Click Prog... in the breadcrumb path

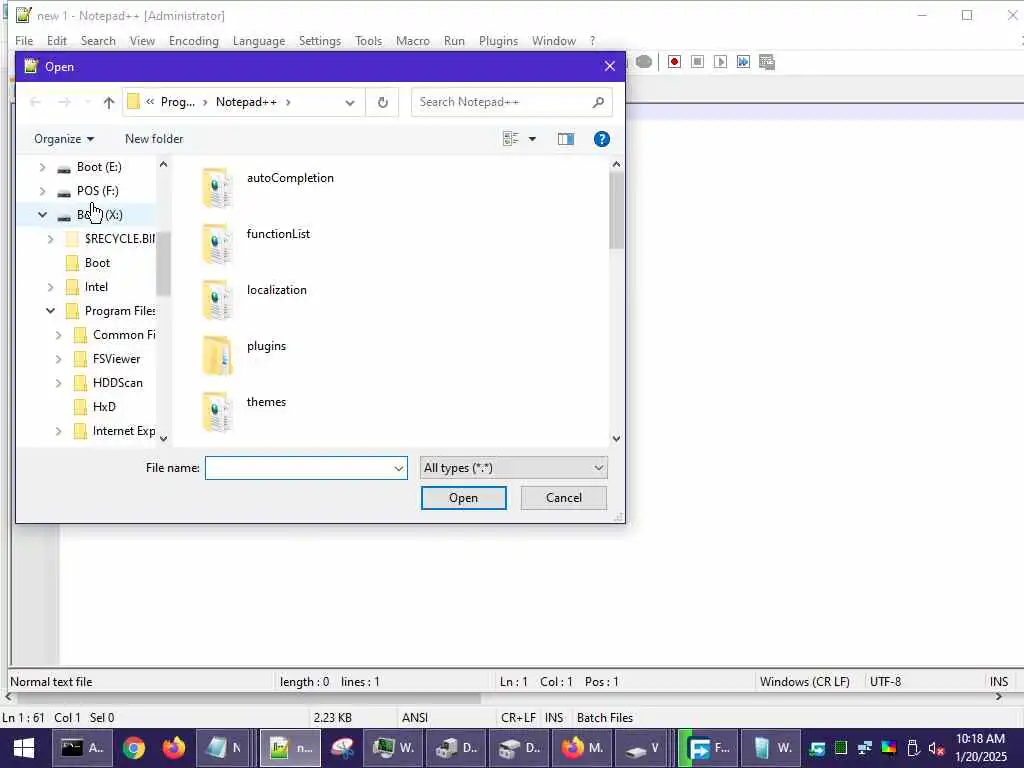178,103
